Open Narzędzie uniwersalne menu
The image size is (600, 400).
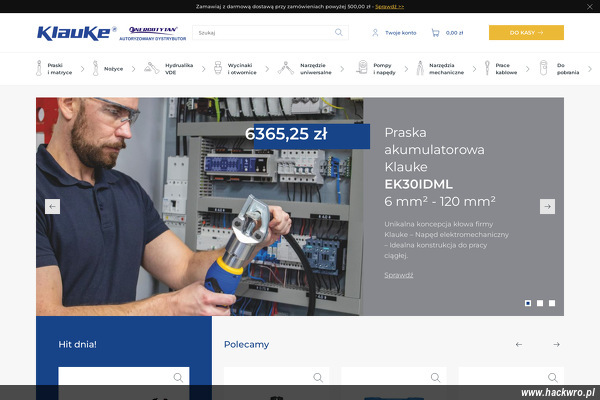(316, 69)
